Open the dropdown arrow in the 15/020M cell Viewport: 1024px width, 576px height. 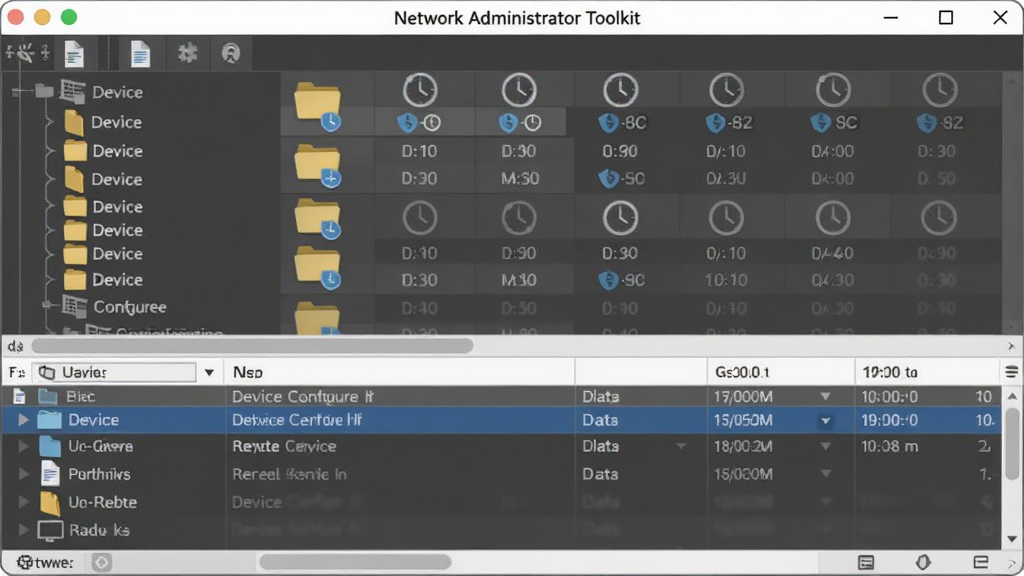point(825,473)
